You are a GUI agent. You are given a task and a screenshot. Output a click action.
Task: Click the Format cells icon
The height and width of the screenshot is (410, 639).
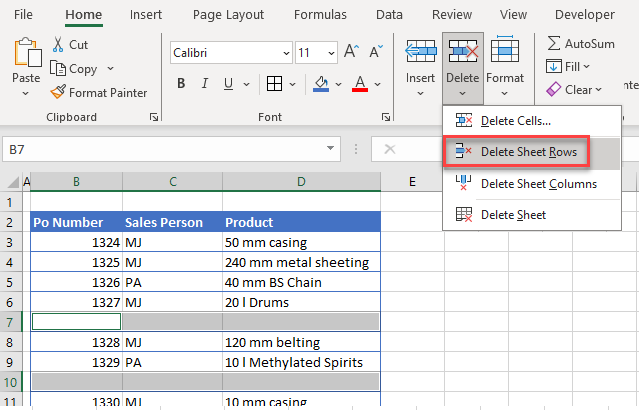[x=505, y=52]
